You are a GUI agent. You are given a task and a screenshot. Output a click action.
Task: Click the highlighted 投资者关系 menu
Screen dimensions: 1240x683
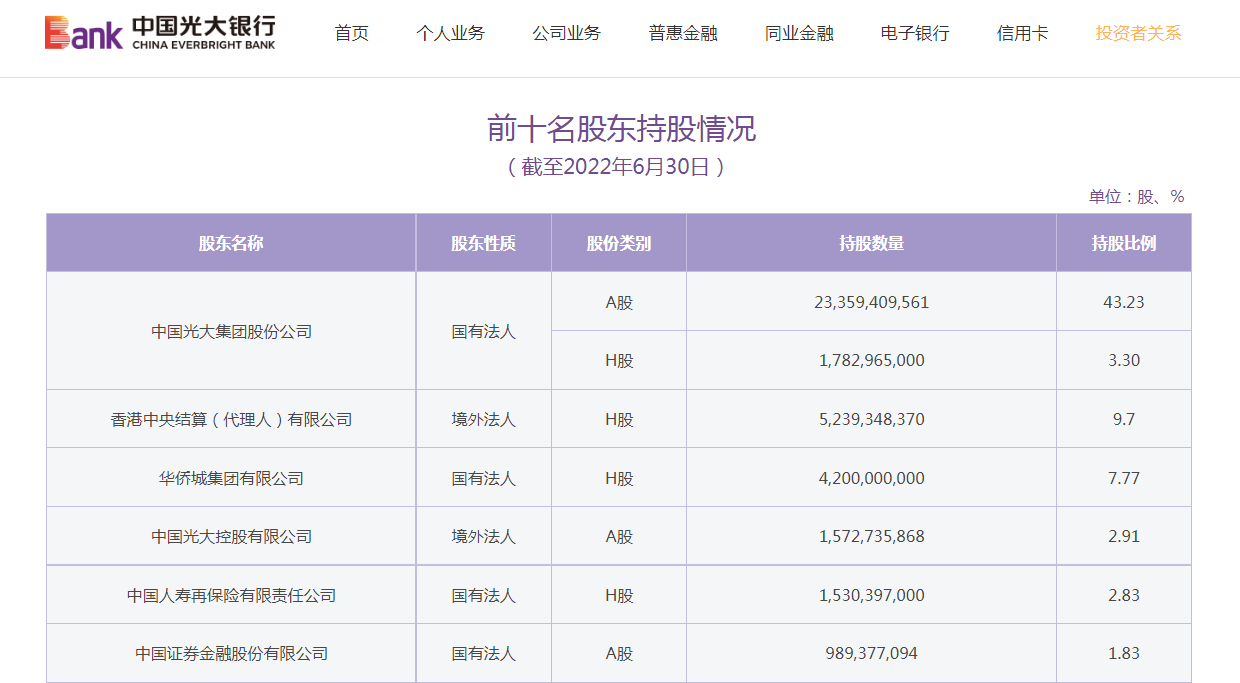point(1138,33)
